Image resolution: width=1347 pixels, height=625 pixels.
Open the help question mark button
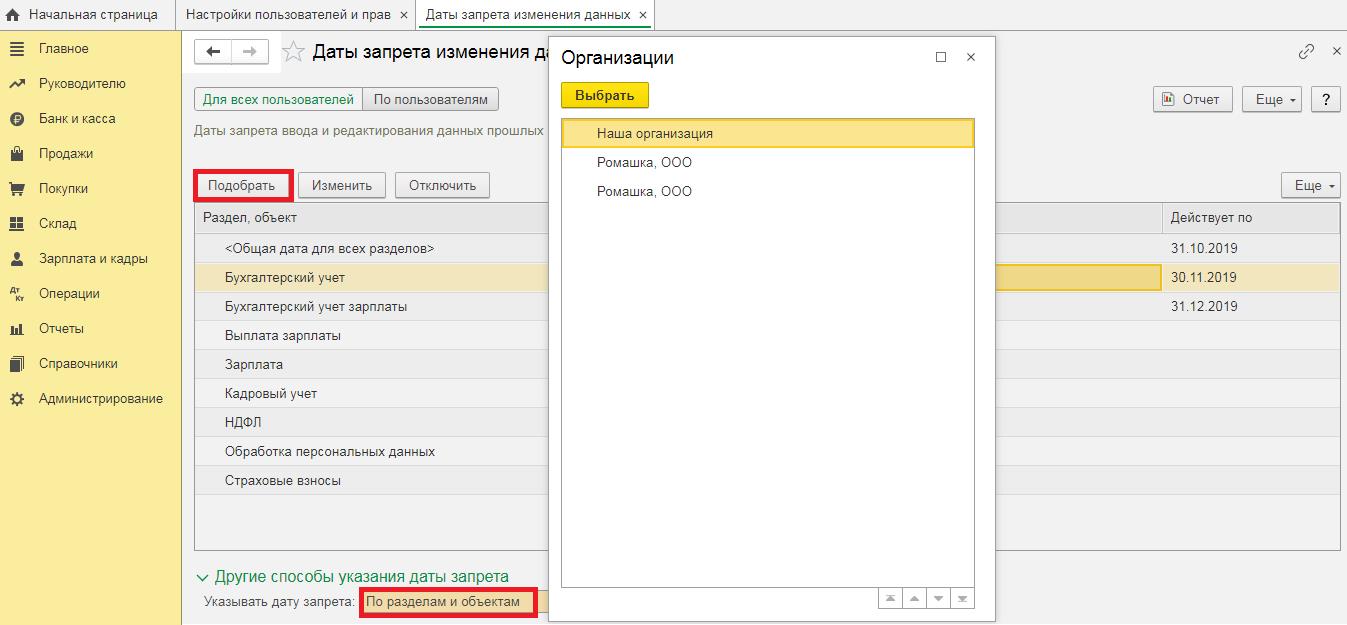coord(1325,99)
